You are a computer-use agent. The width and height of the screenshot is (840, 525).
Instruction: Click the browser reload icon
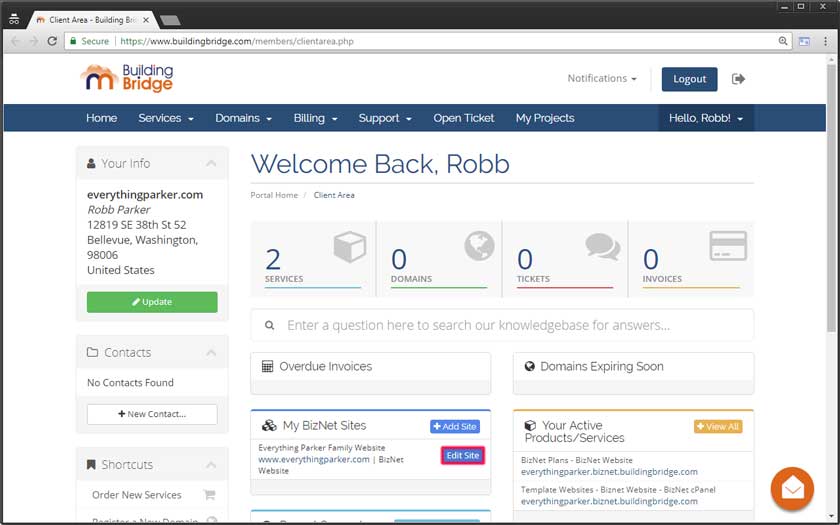coord(52,41)
